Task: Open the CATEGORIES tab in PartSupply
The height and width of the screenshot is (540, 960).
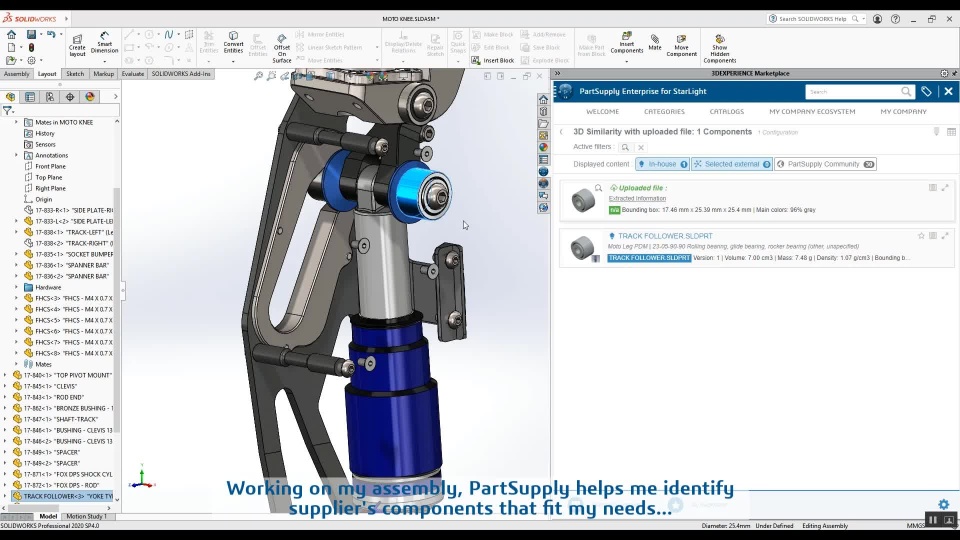Action: click(x=664, y=111)
